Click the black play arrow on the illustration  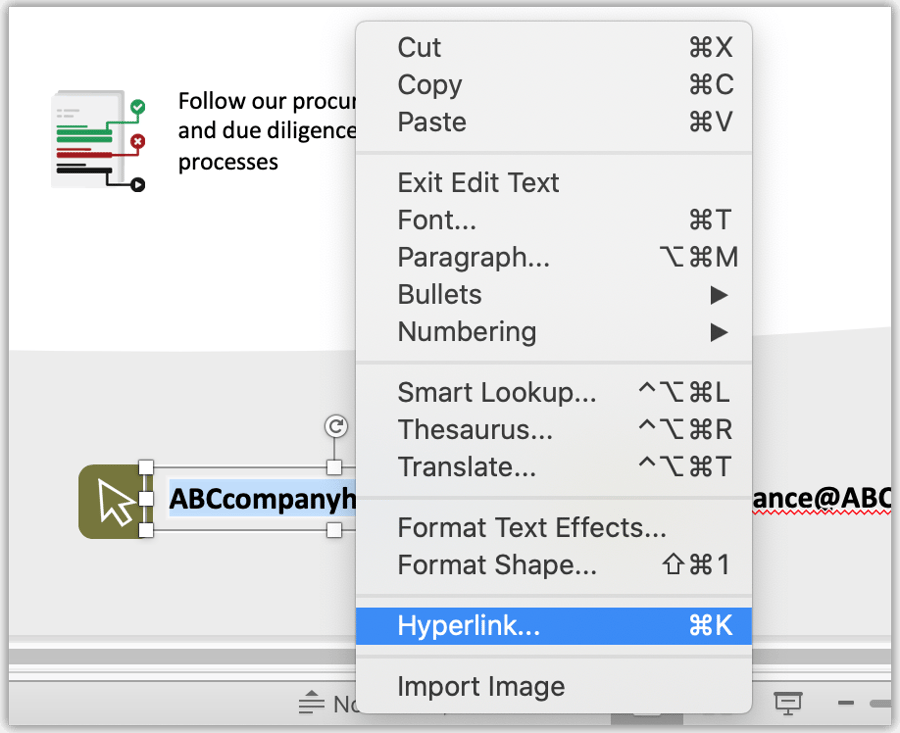click(x=139, y=184)
